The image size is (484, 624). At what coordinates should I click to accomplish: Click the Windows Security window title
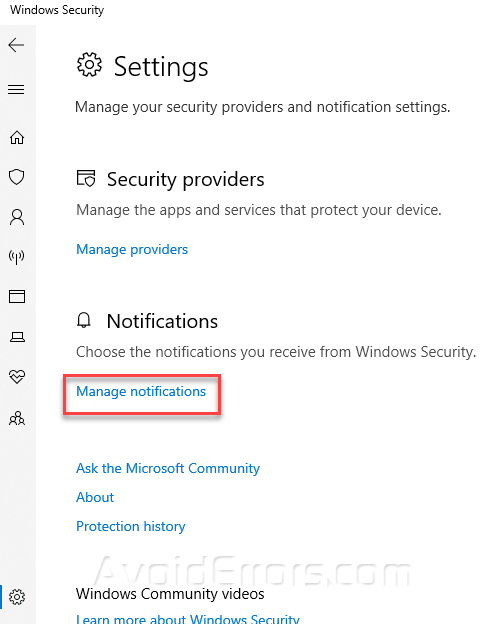coord(57,10)
